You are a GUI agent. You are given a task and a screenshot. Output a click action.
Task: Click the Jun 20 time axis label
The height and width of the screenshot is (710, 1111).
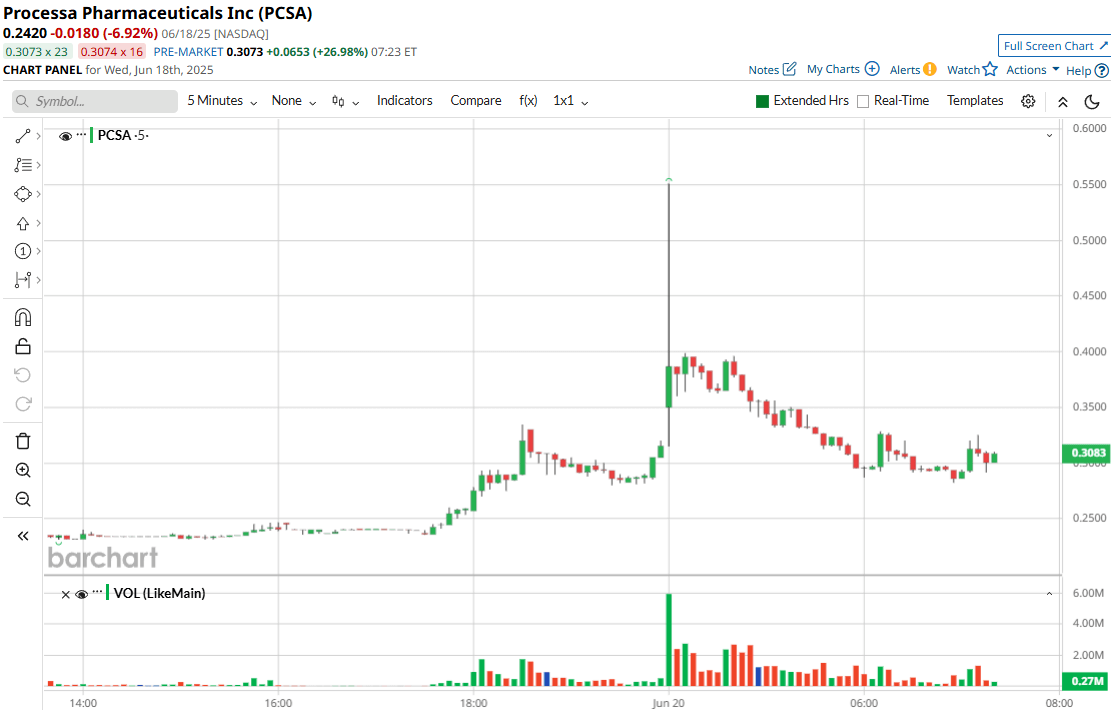pyautogui.click(x=668, y=702)
